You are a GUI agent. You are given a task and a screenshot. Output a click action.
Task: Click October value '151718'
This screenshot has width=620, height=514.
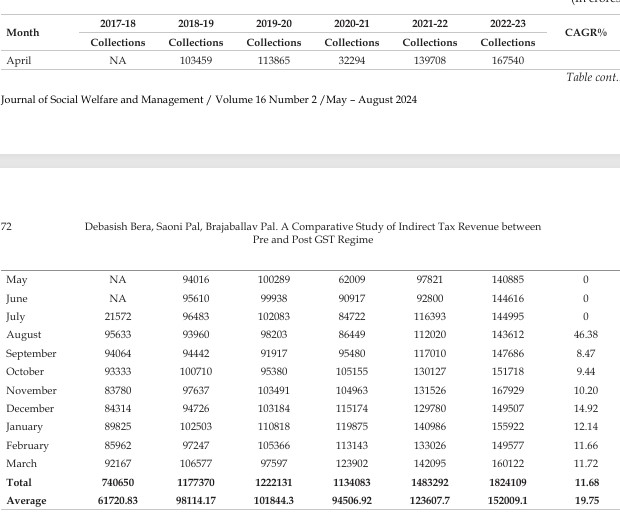point(508,372)
